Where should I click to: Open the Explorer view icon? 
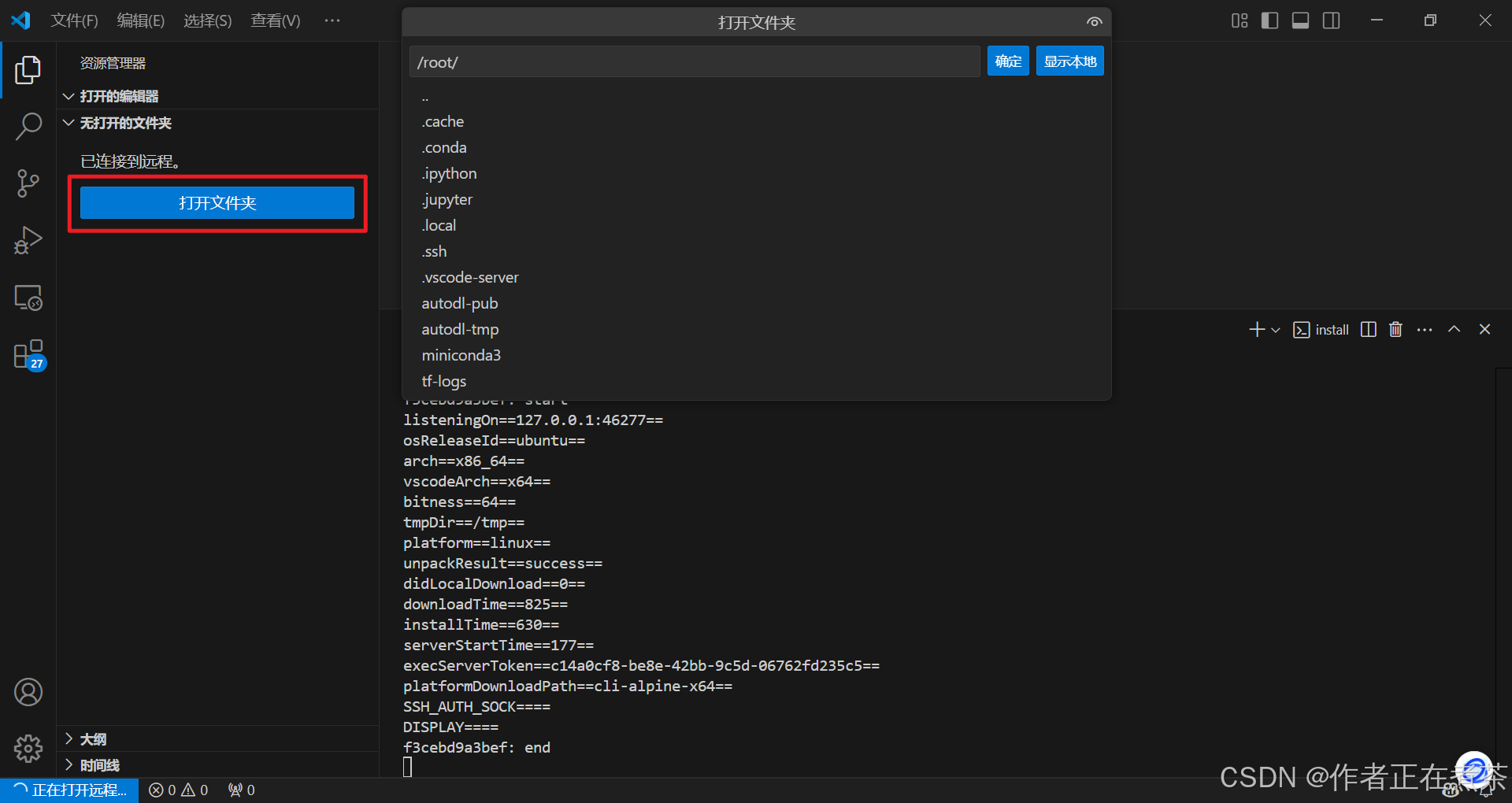click(x=28, y=70)
